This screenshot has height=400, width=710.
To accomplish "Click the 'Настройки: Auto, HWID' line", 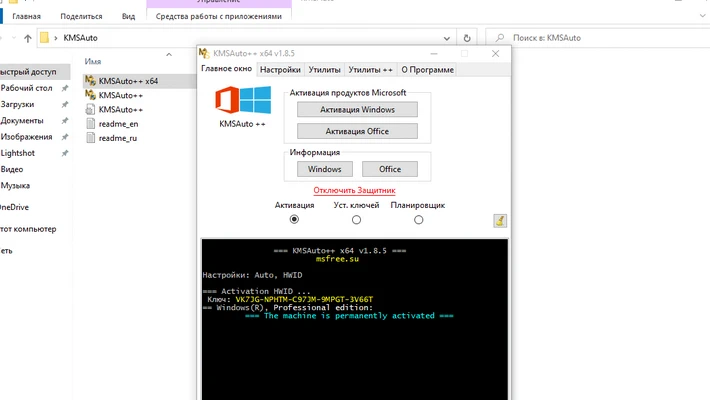I will click(252, 275).
